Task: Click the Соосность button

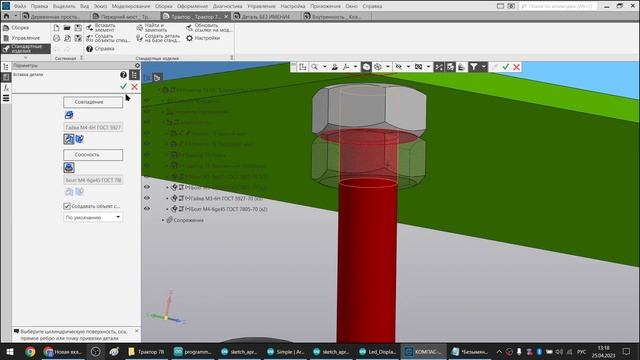Action: [93, 155]
